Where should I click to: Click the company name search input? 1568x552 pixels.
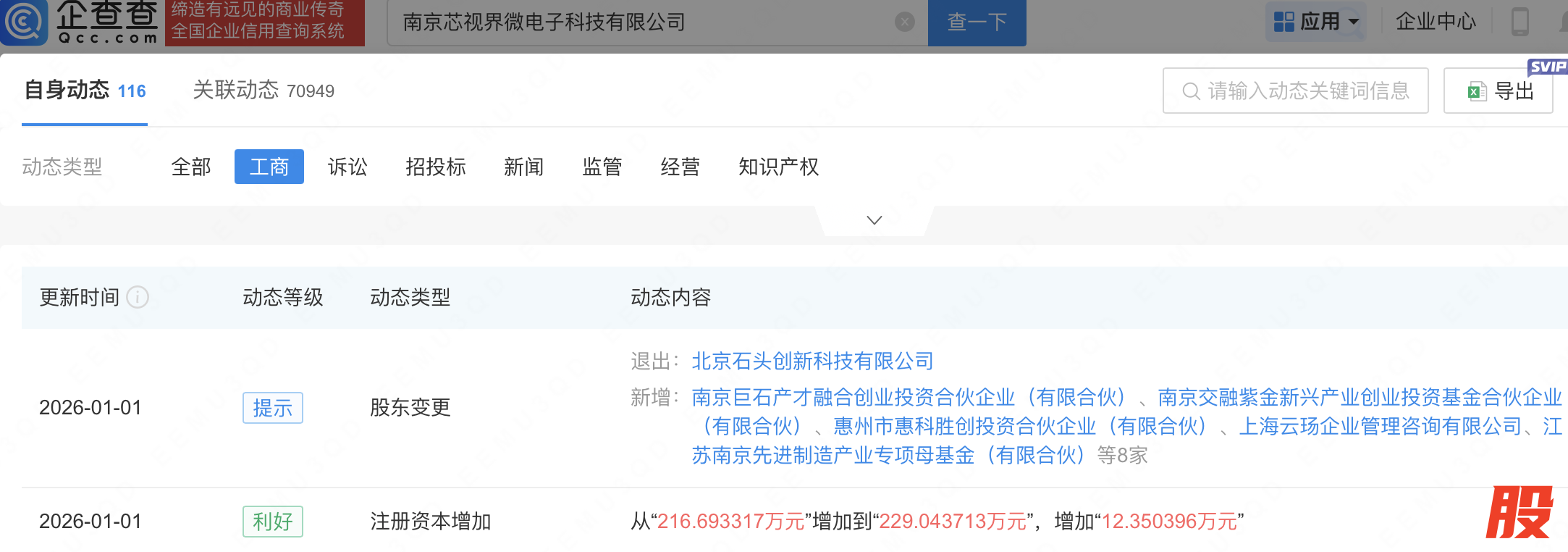[x=644, y=22]
